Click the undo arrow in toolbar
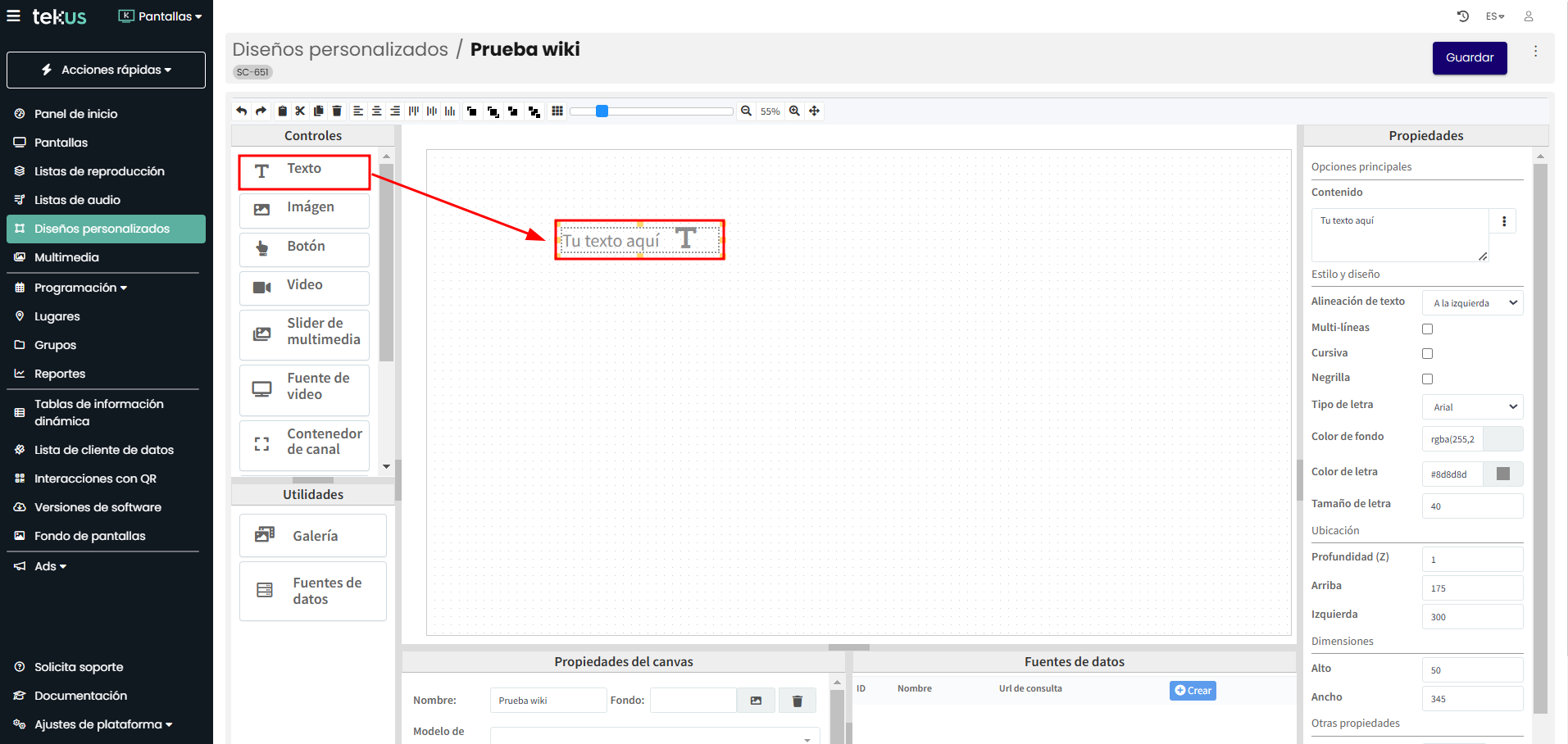This screenshot has height=744, width=1568. click(x=242, y=111)
